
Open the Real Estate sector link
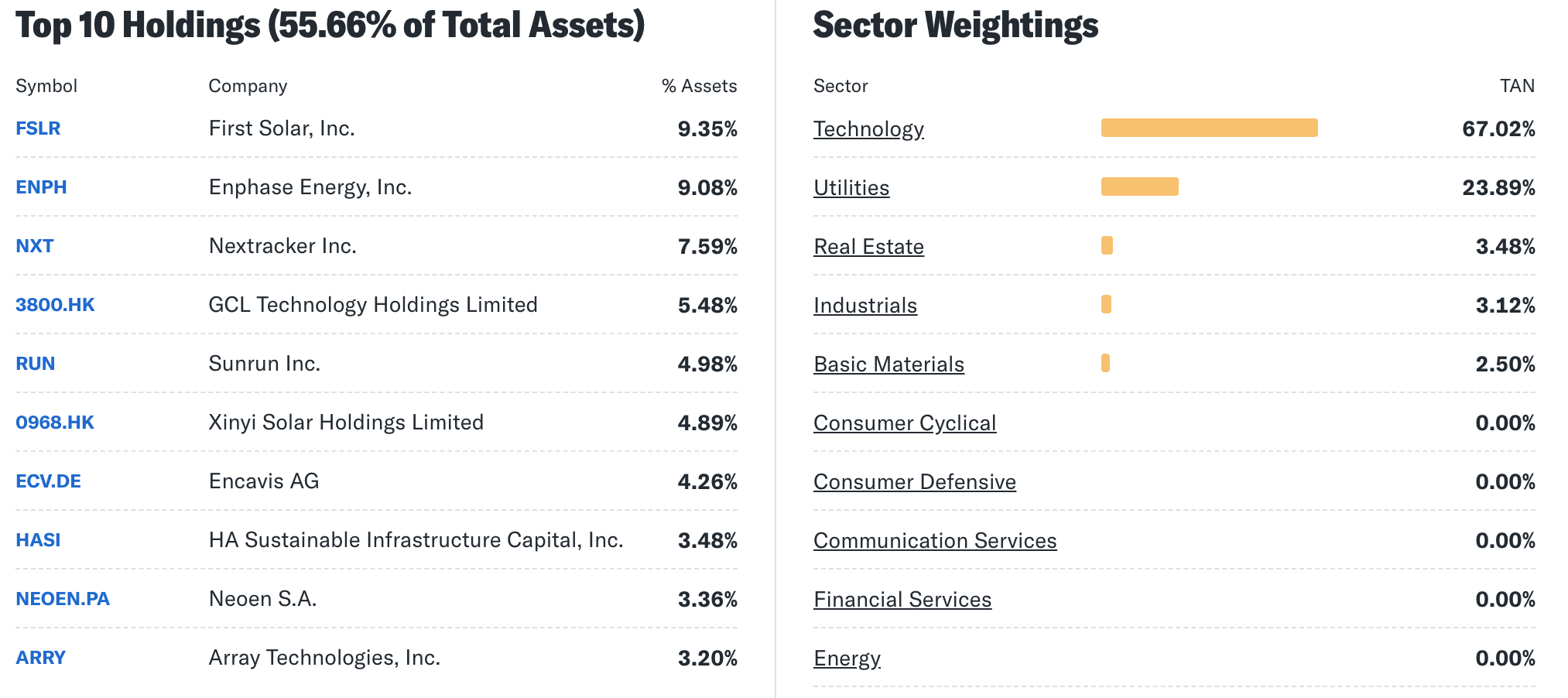pyautogui.click(x=868, y=247)
